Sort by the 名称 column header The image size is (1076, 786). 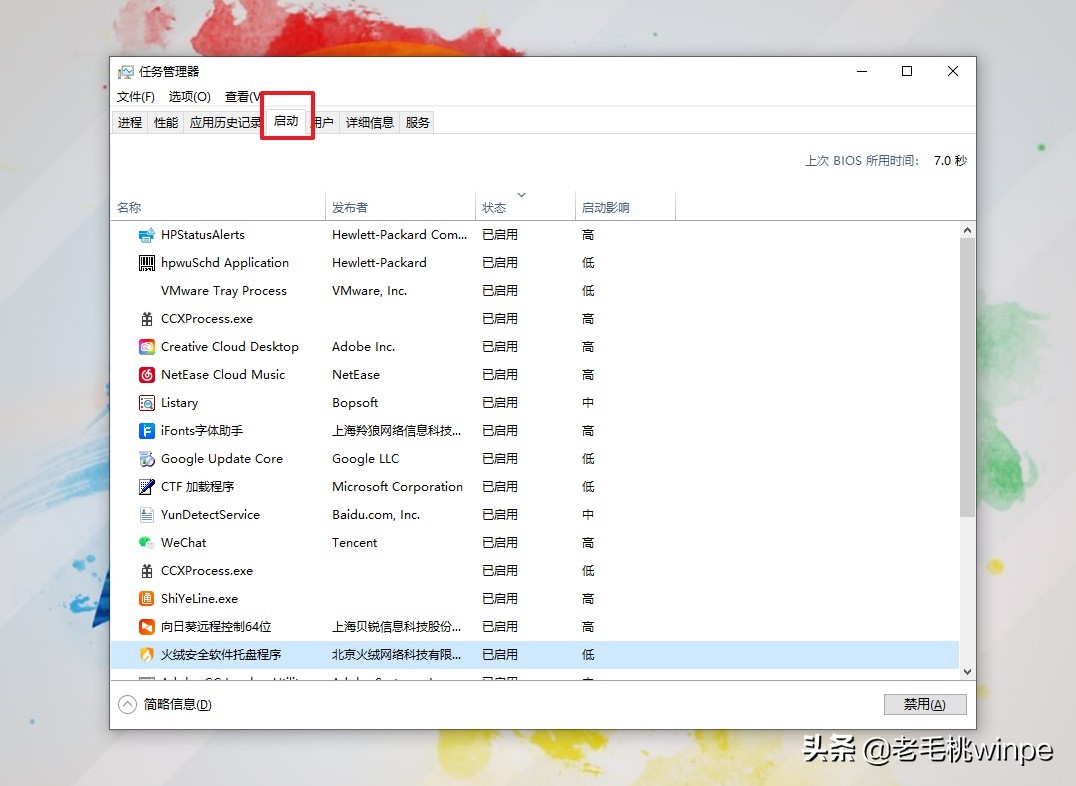[x=218, y=207]
